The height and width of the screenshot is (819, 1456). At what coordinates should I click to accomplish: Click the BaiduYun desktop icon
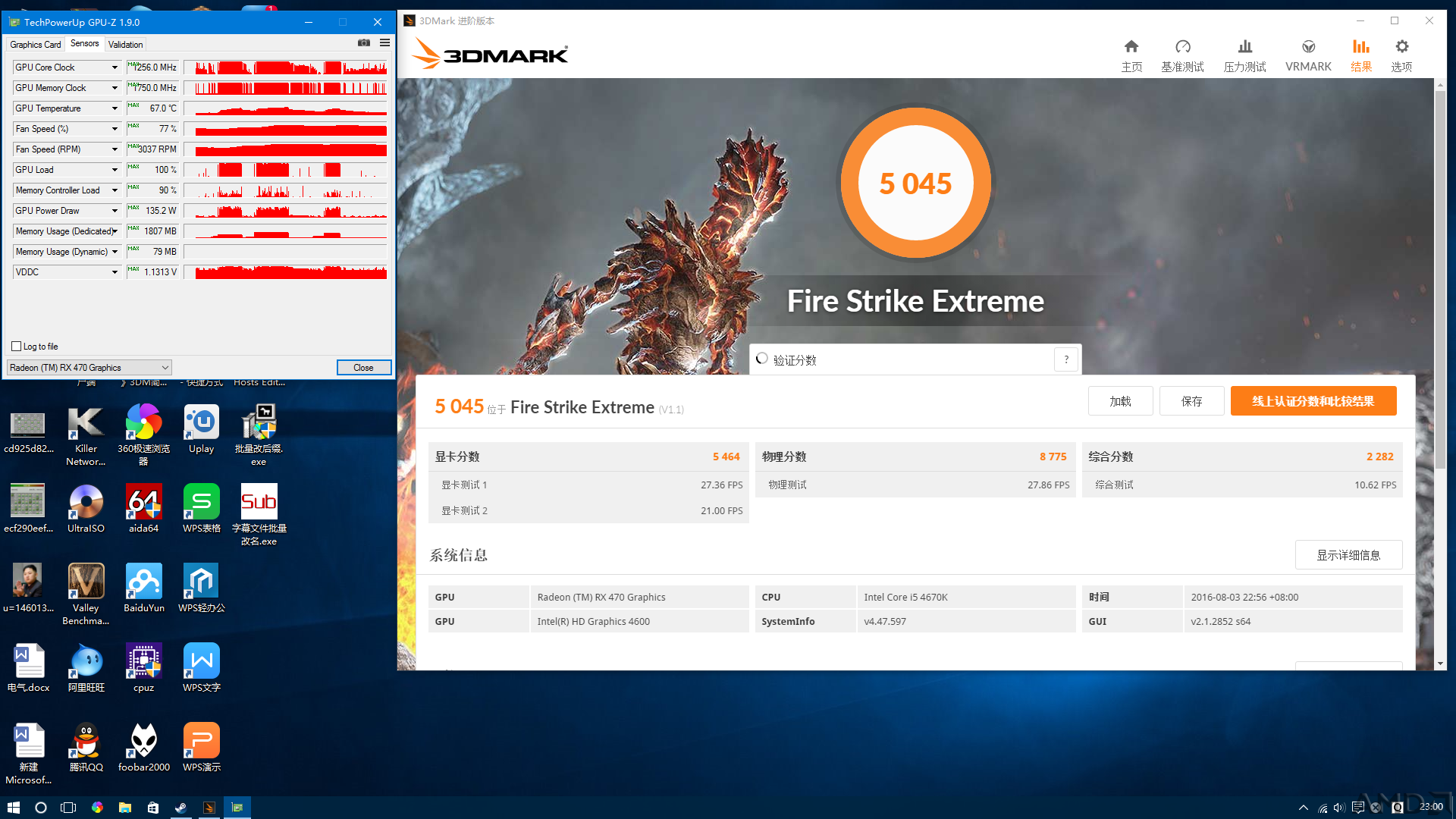[x=143, y=588]
